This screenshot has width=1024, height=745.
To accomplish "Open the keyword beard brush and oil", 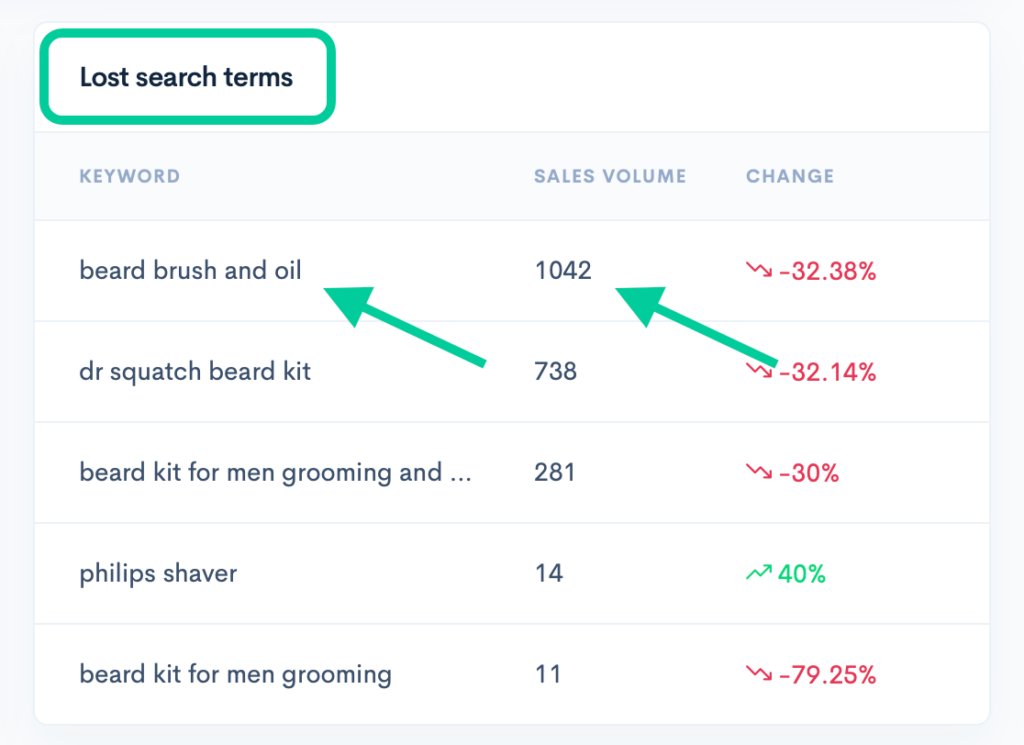I will 190,270.
